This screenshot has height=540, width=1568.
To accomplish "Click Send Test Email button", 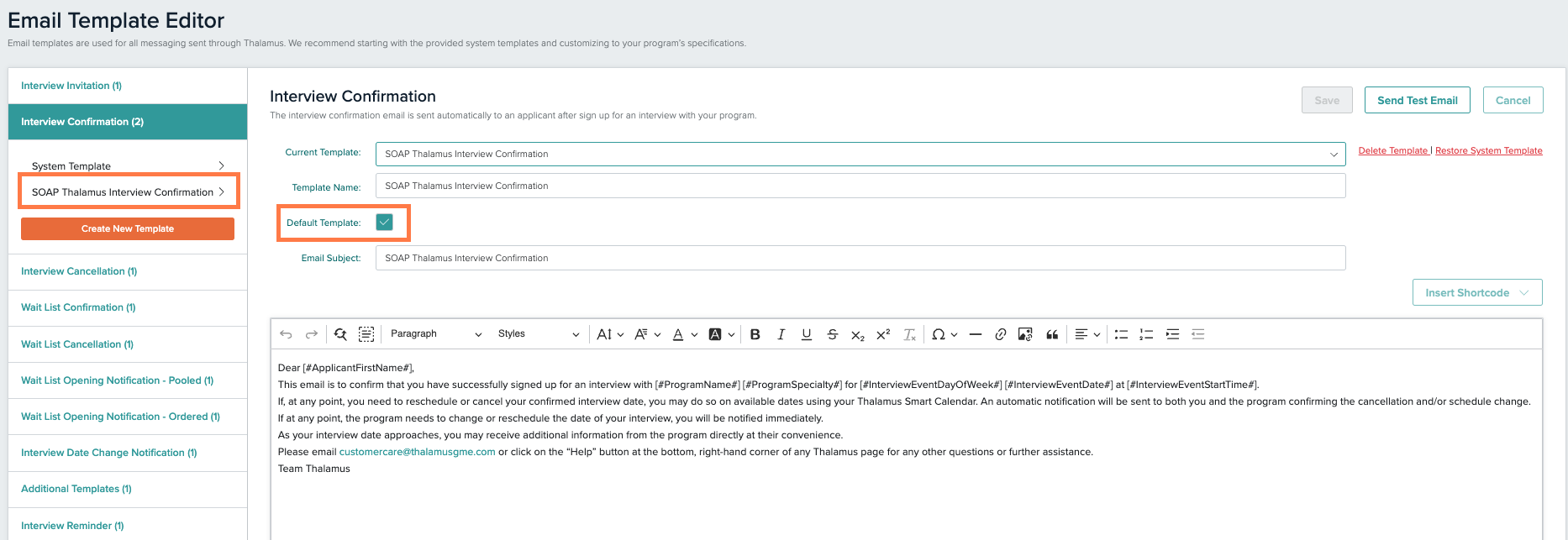I will (x=1418, y=100).
